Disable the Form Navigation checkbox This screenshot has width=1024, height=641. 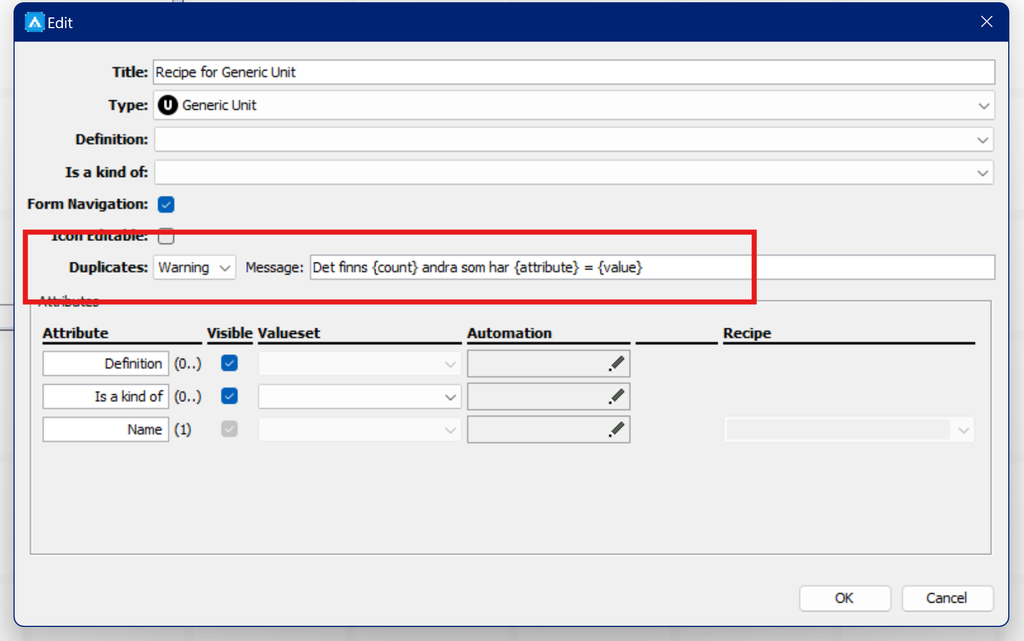click(x=166, y=204)
